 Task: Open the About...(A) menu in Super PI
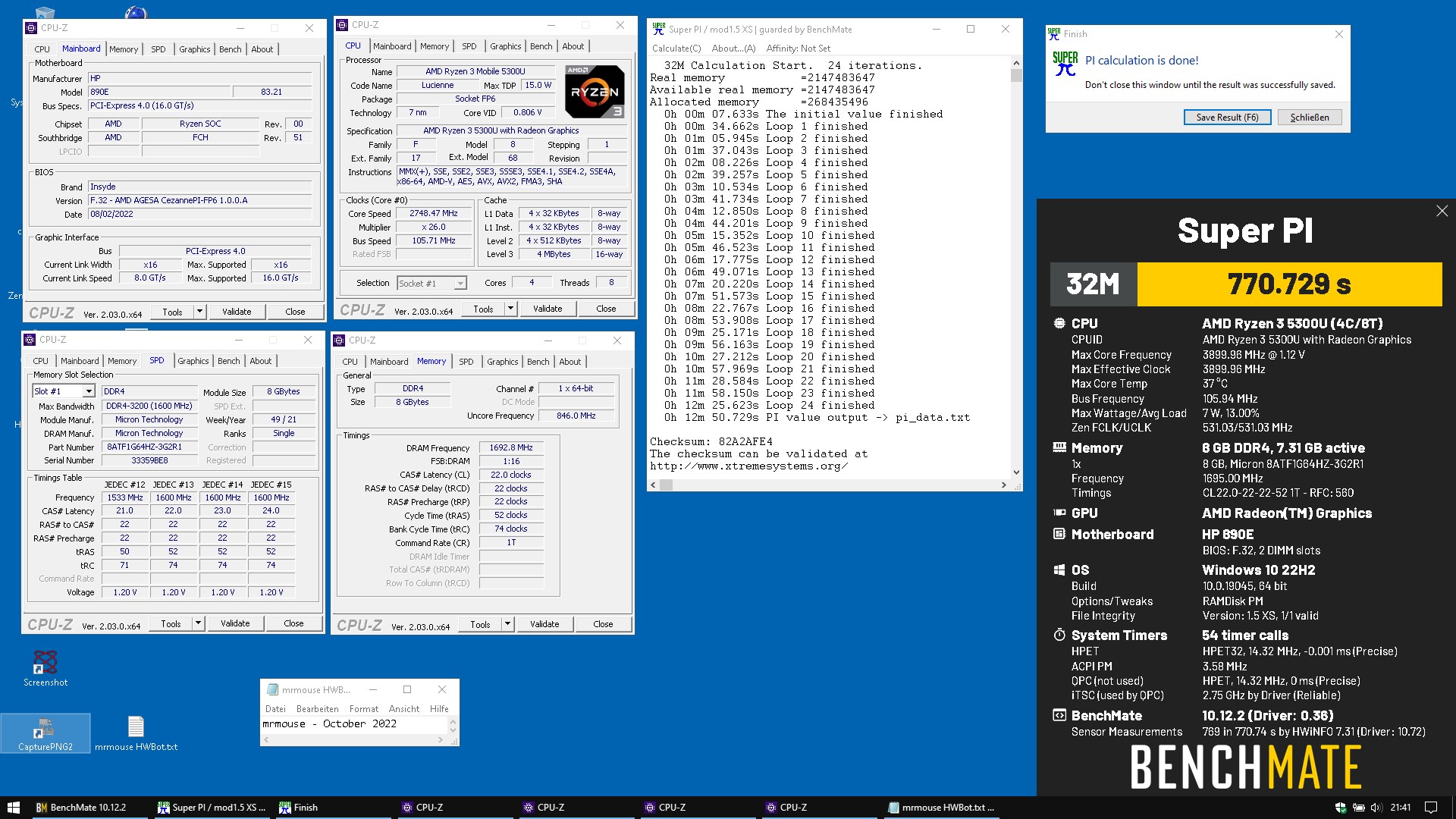733,49
